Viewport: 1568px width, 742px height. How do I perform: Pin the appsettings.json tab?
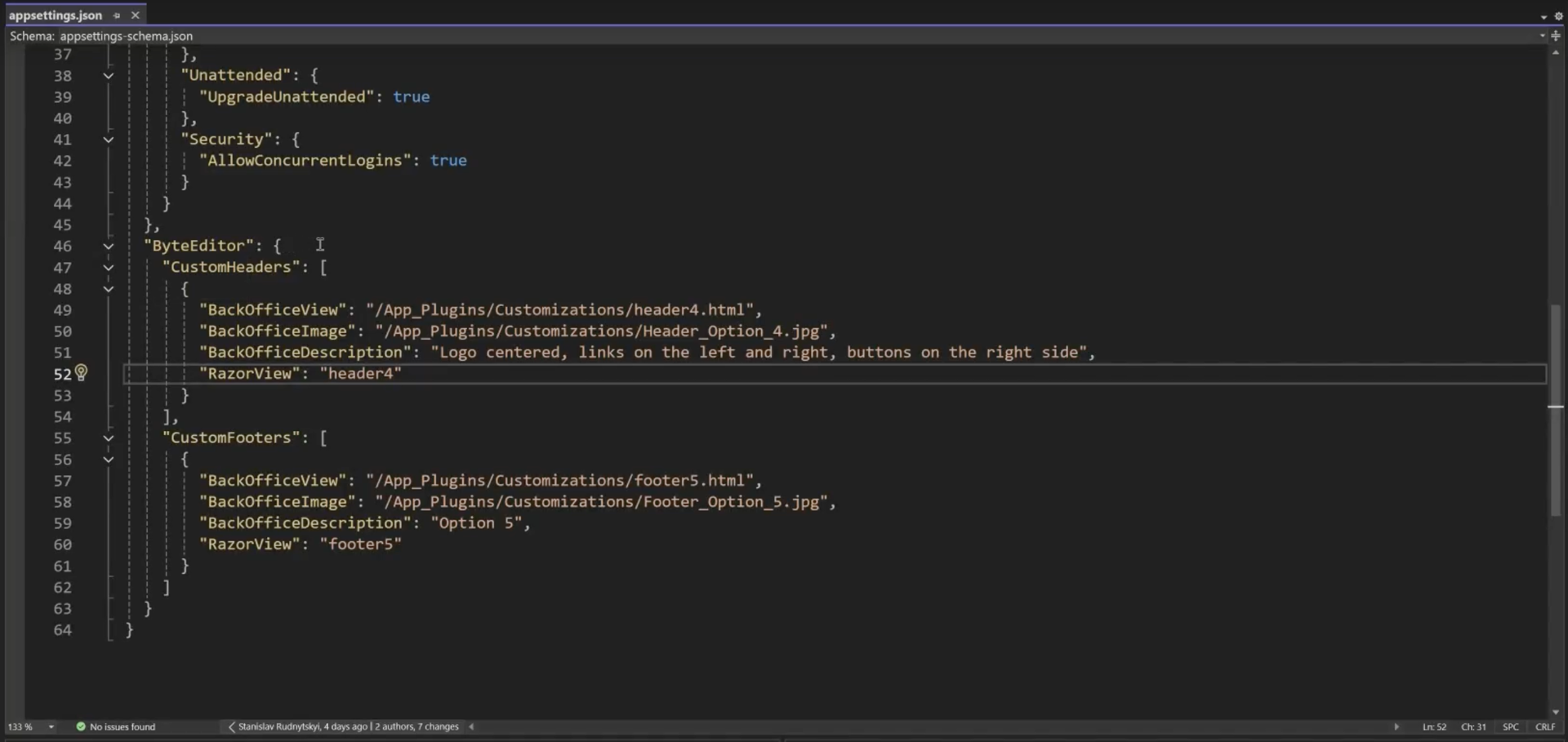tap(117, 16)
